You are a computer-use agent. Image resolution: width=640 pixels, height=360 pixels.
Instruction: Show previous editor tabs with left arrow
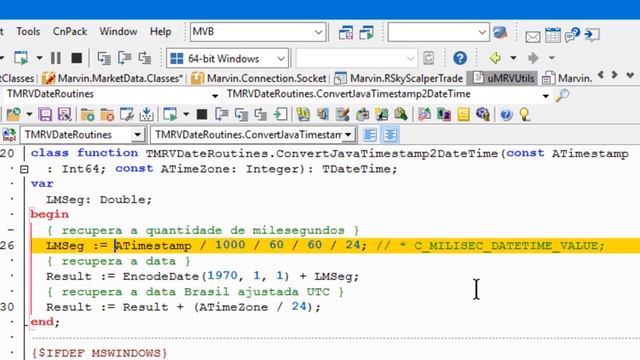600,75
